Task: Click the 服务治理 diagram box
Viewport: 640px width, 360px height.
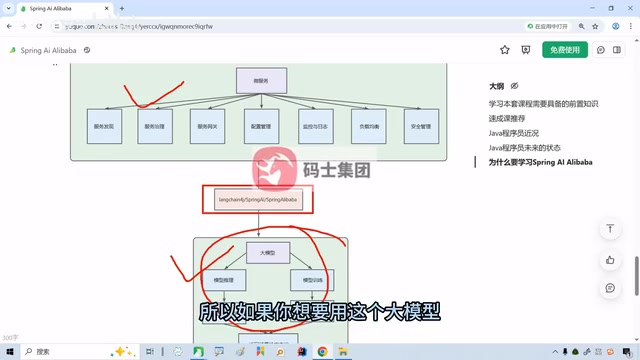Action: (x=155, y=126)
